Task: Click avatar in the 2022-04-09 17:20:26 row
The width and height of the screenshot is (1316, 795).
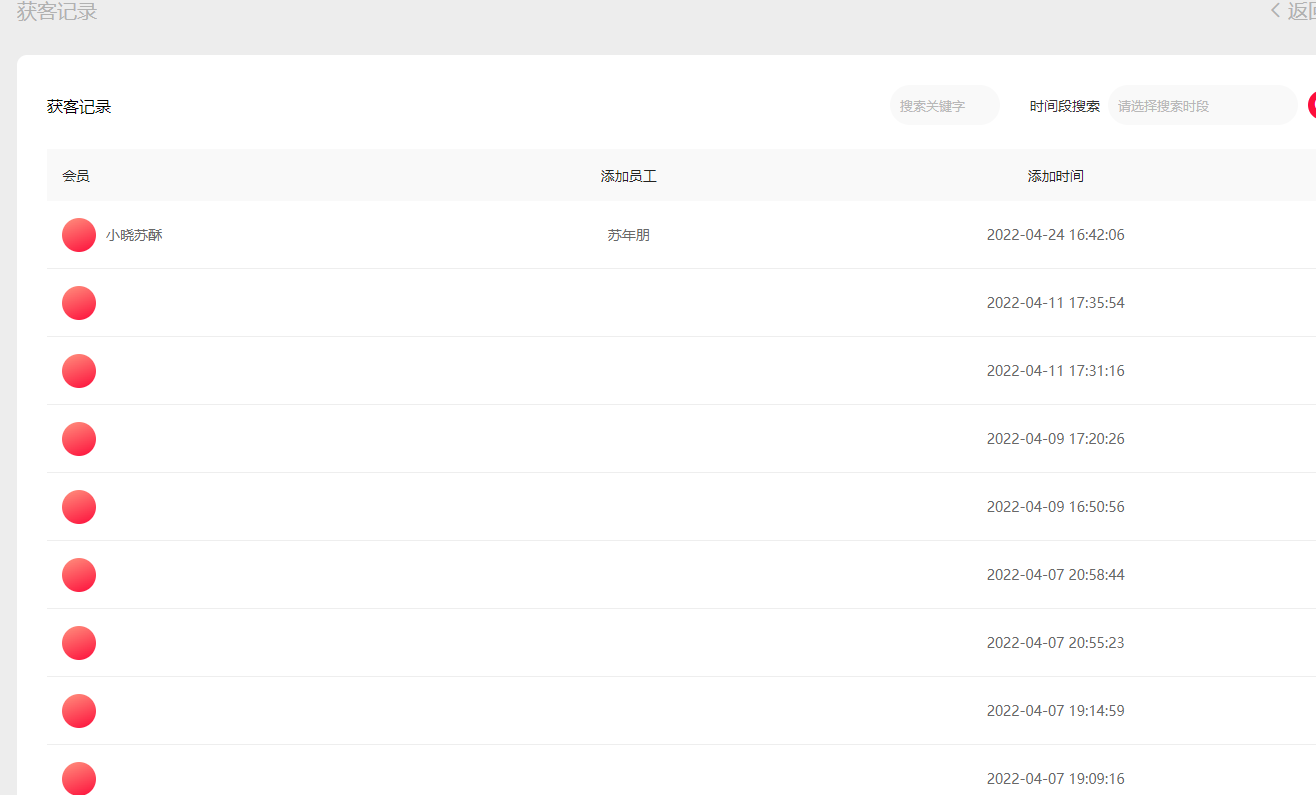Action: [x=79, y=439]
